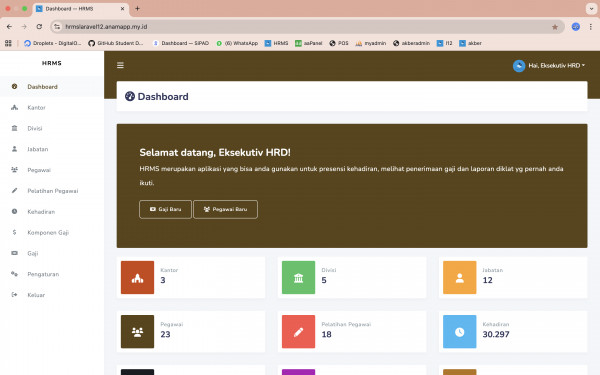Open the Kehadiran menu item
This screenshot has height=375, width=600.
[52, 212]
